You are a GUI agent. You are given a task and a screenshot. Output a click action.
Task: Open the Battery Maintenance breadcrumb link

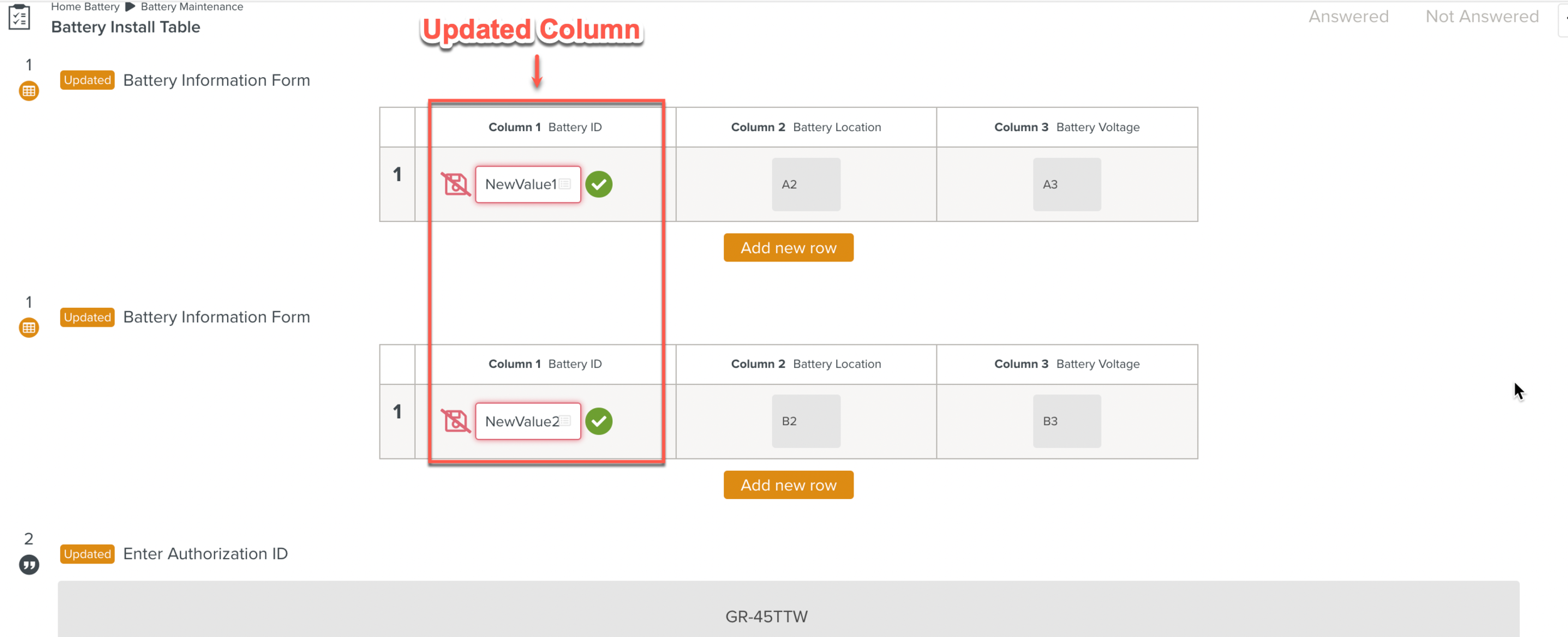192,7
